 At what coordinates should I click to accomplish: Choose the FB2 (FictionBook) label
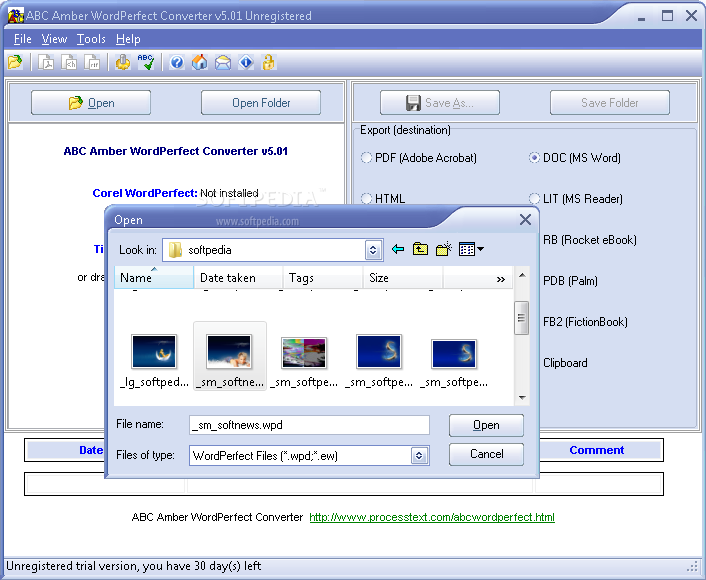[585, 322]
